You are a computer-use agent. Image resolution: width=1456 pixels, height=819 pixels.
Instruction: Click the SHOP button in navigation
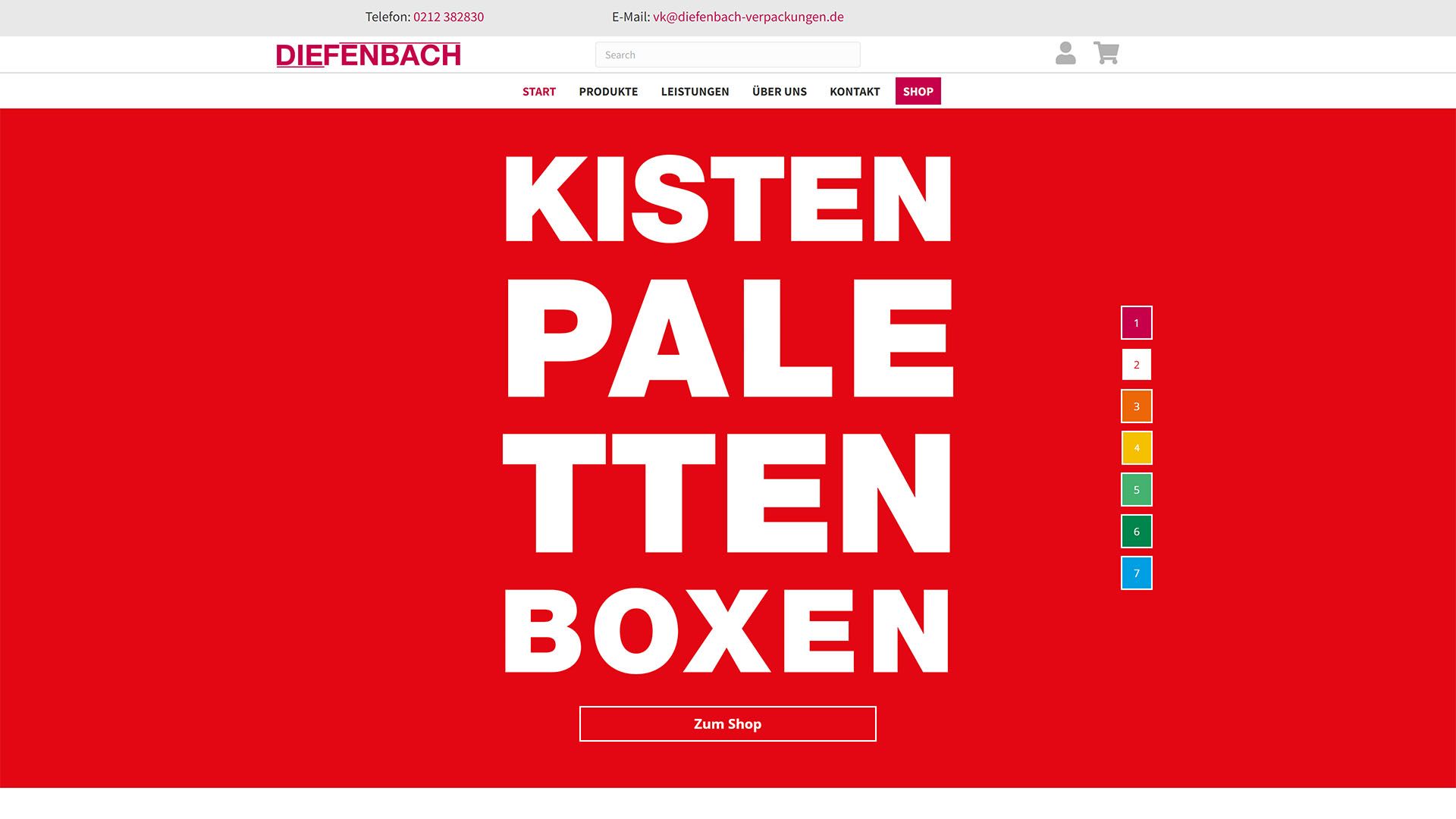918,91
